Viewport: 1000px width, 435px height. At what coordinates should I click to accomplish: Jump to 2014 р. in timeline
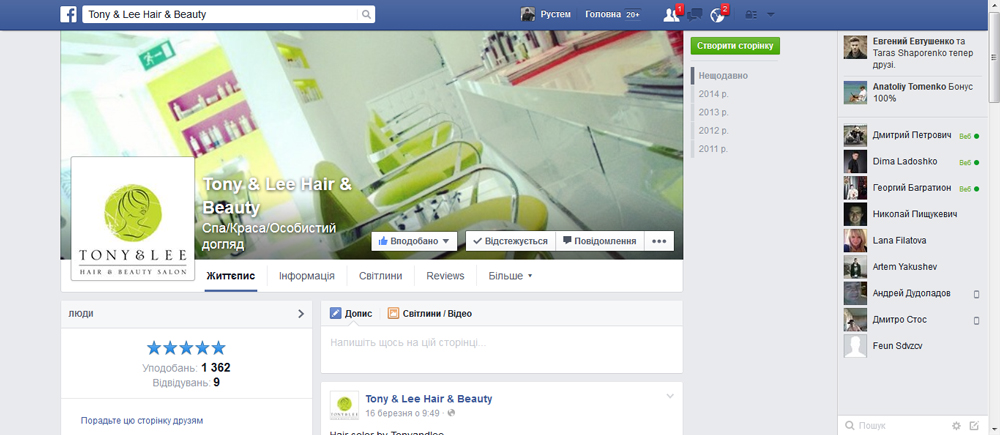point(713,94)
